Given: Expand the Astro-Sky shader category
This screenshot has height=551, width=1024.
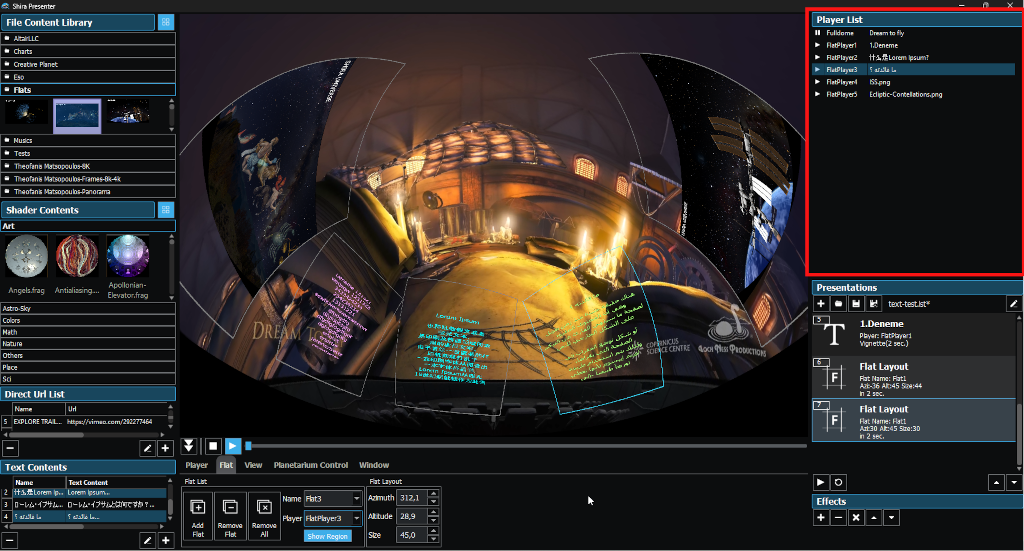Looking at the screenshot, I should (x=88, y=308).
